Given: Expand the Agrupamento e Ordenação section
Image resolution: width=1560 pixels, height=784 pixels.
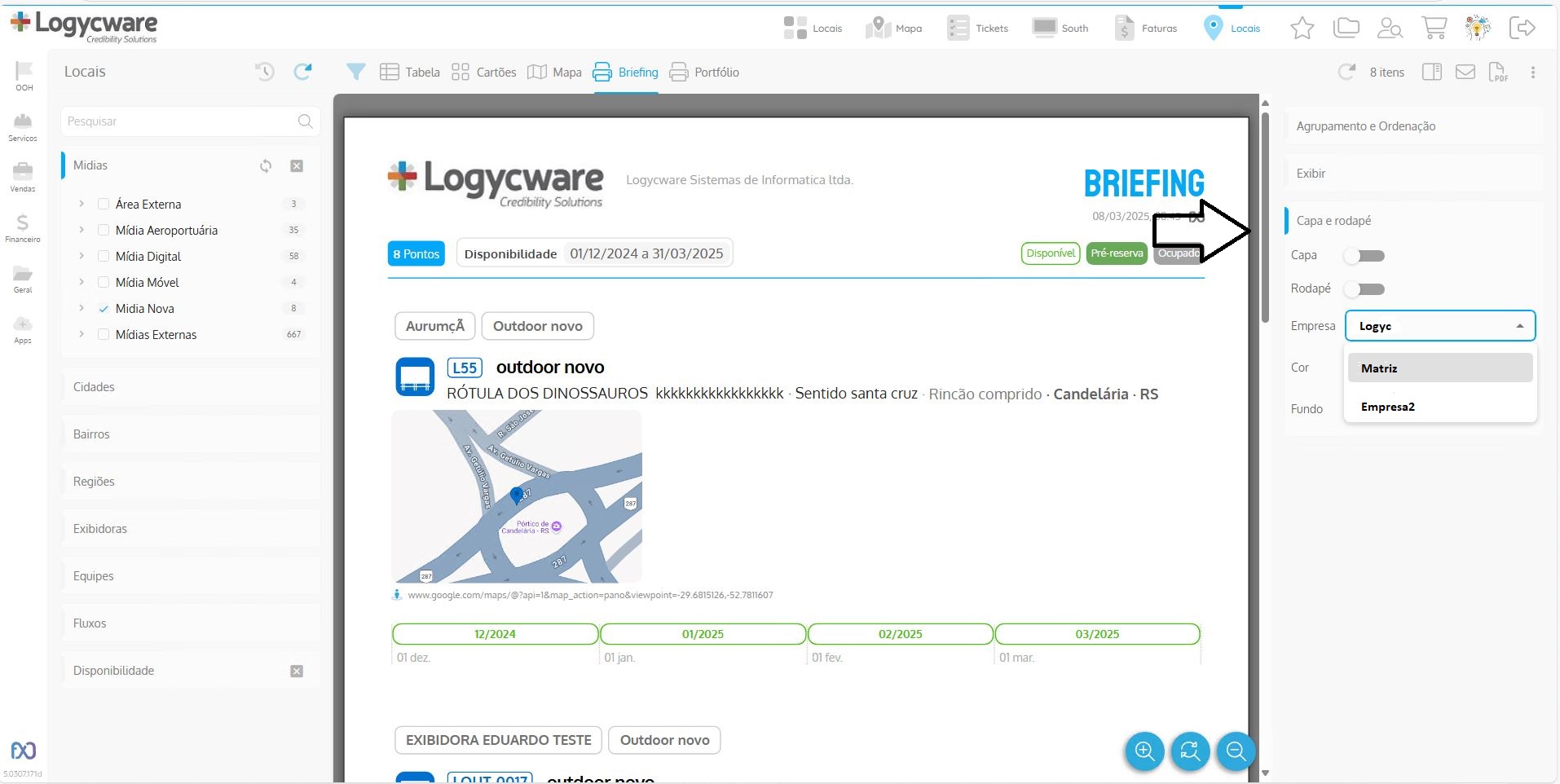Looking at the screenshot, I should (x=1413, y=126).
